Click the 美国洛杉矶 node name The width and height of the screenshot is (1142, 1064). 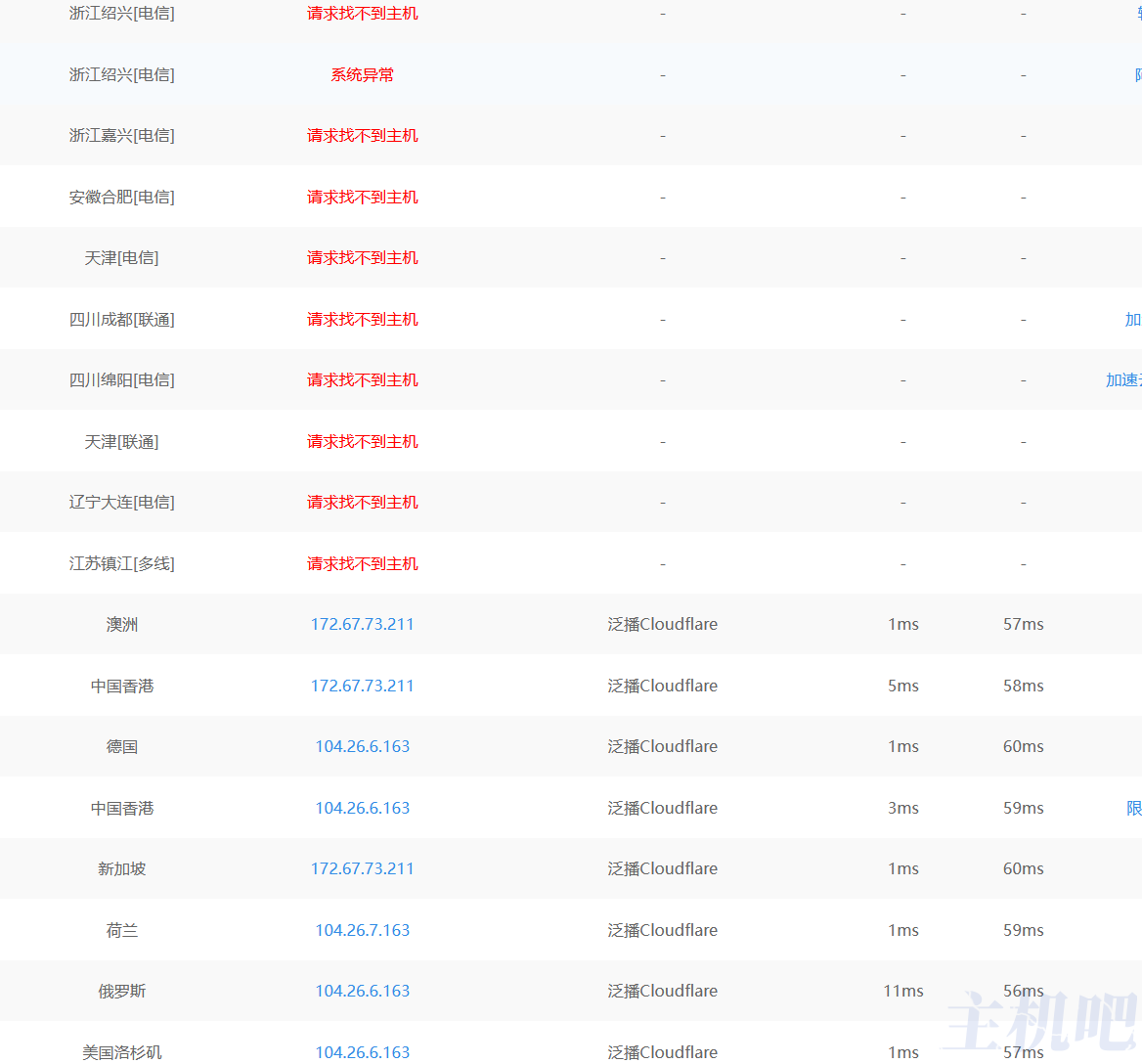[121, 1052]
